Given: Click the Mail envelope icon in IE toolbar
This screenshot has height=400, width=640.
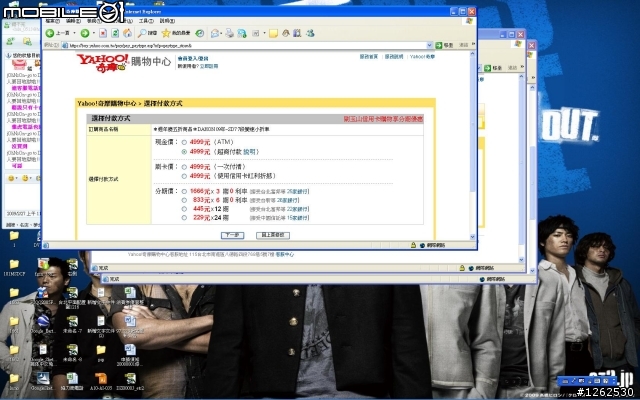Looking at the screenshot, I should (x=215, y=33).
